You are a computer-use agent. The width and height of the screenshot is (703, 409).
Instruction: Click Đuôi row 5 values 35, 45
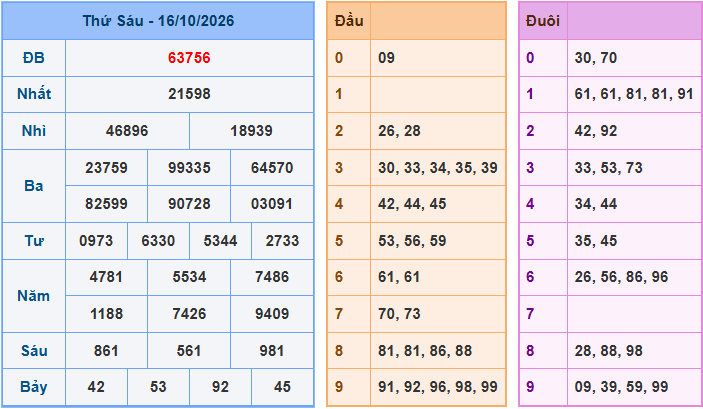[x=596, y=241]
